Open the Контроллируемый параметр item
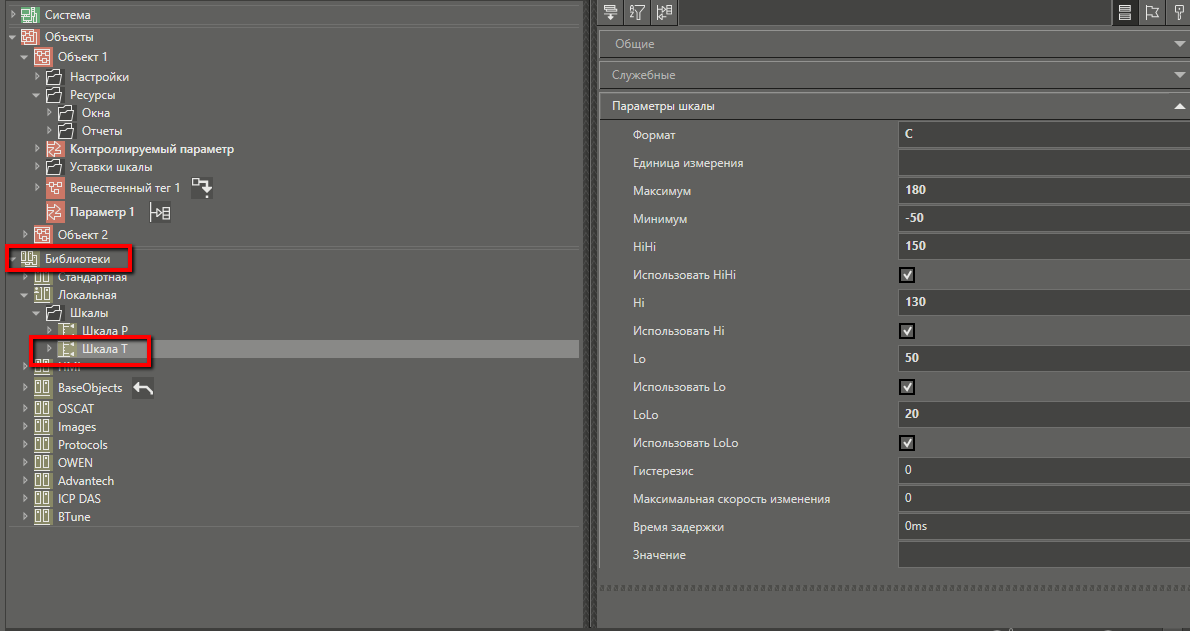1190x631 pixels. pyautogui.click(x=151, y=149)
